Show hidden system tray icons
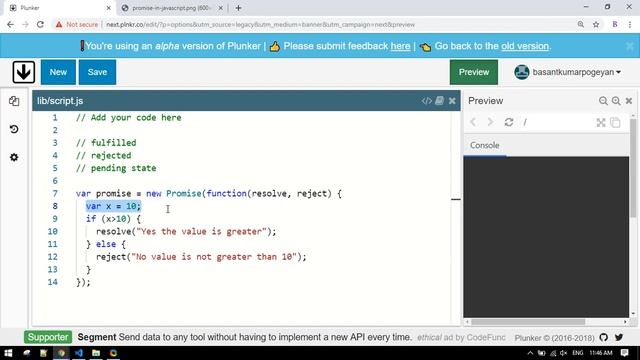Image resolution: width=640 pixels, height=360 pixels. click(x=530, y=353)
